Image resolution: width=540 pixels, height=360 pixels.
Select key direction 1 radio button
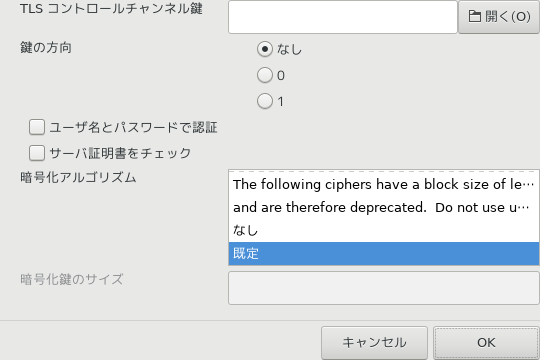pyautogui.click(x=264, y=101)
